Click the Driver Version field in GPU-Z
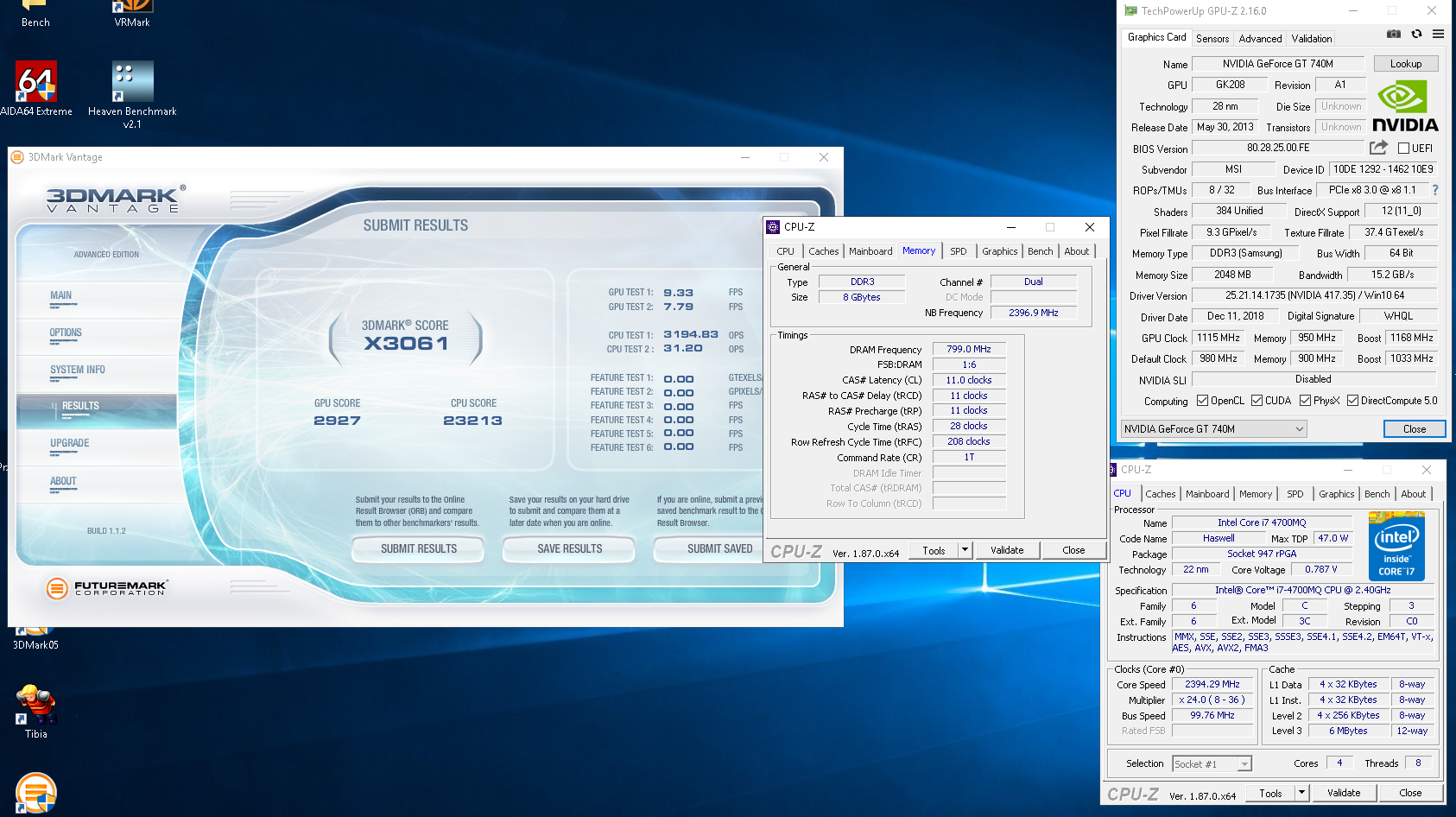Image resolution: width=1456 pixels, height=817 pixels. tap(1314, 295)
